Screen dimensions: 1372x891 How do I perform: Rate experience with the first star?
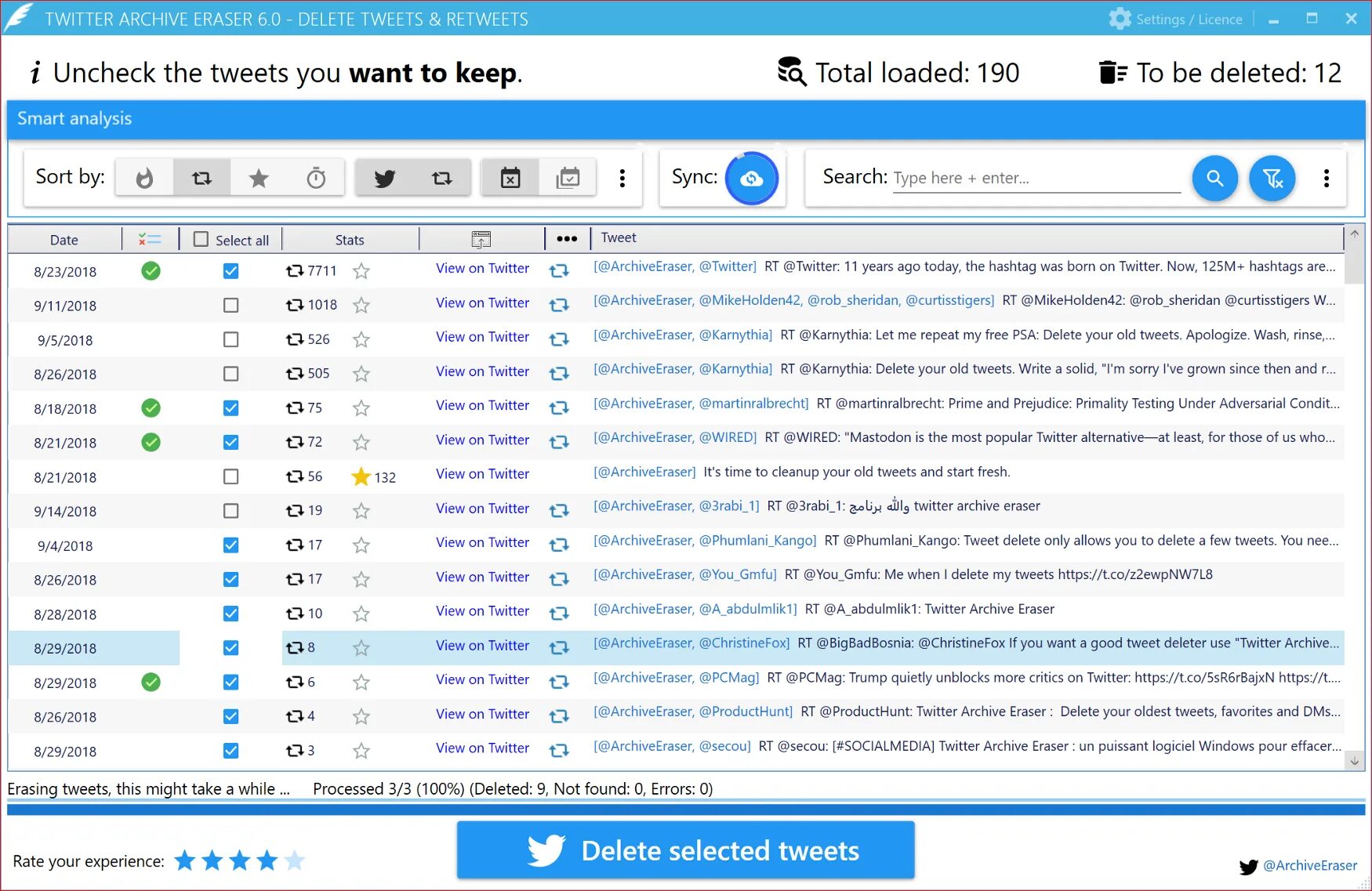[x=185, y=861]
